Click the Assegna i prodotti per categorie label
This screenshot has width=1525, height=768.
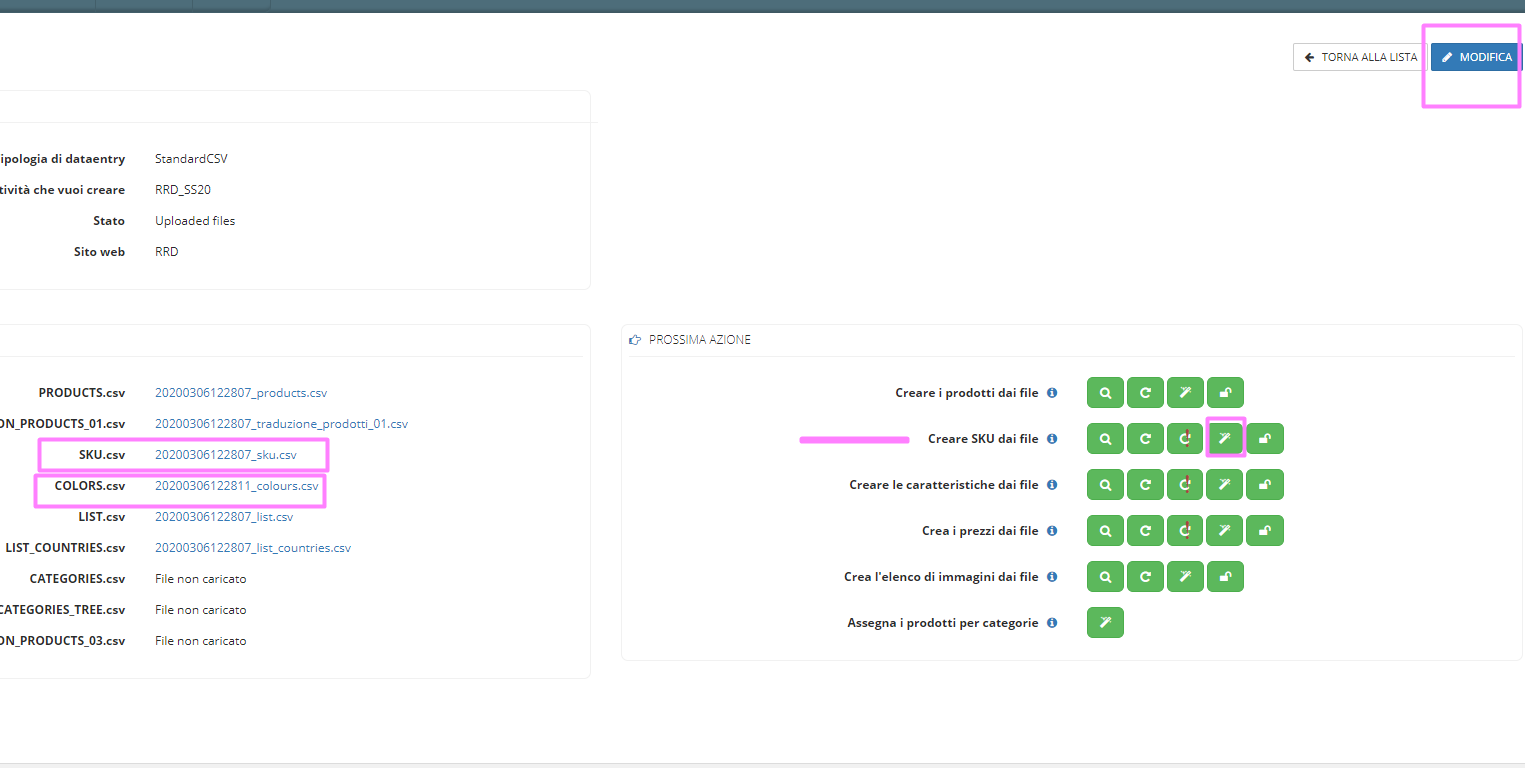943,623
